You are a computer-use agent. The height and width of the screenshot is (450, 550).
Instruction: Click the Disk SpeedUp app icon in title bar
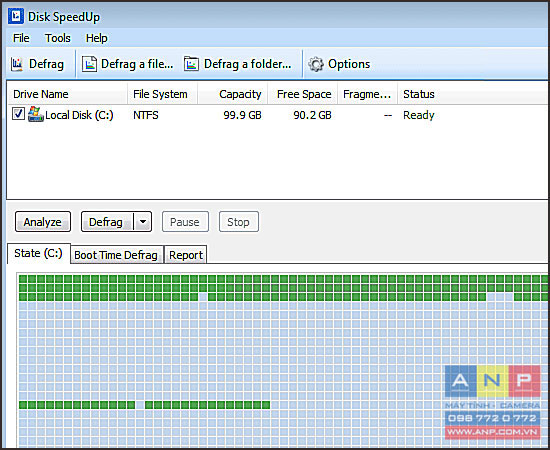coord(16,16)
